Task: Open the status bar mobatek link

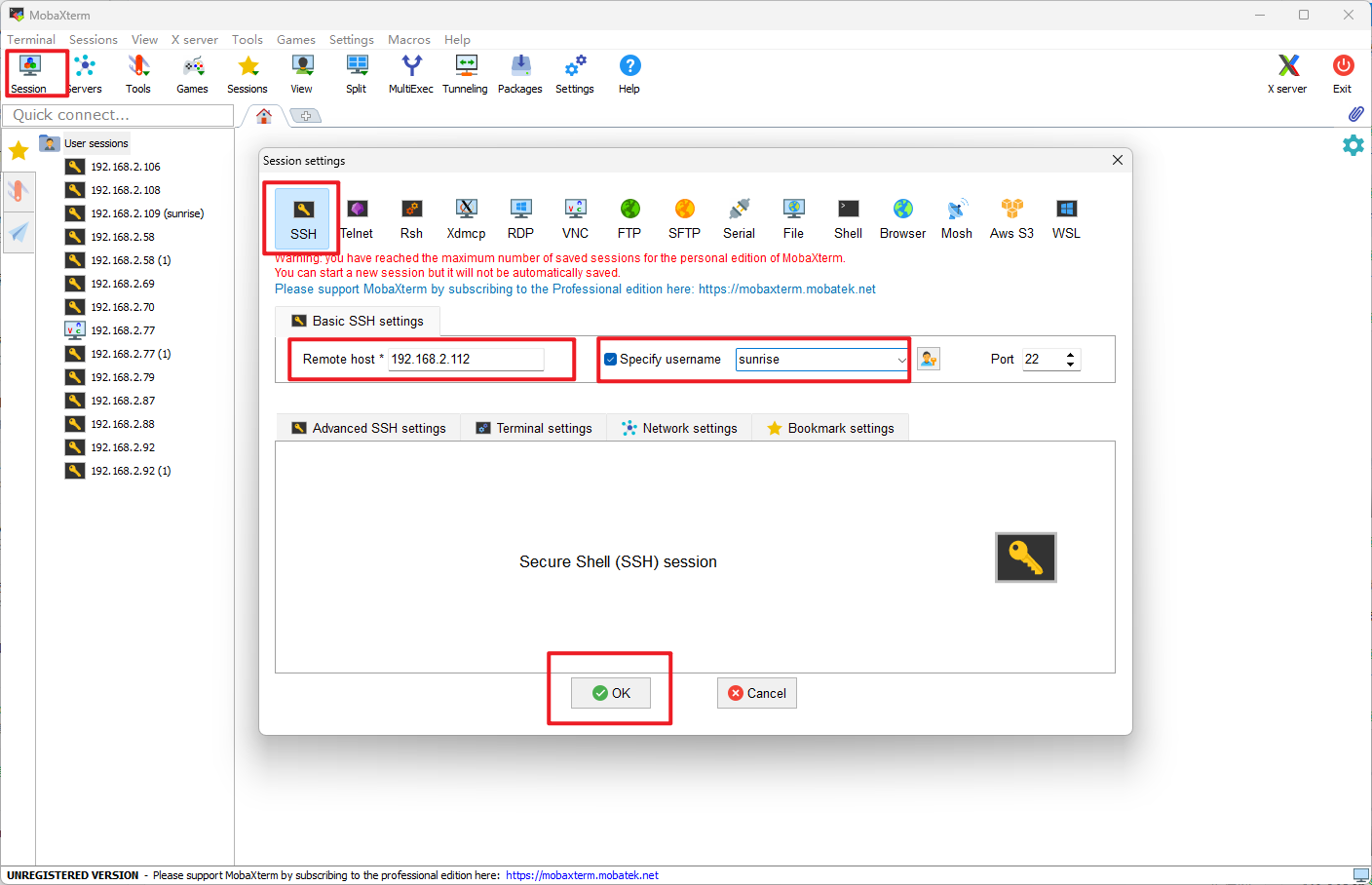Action: 582,875
